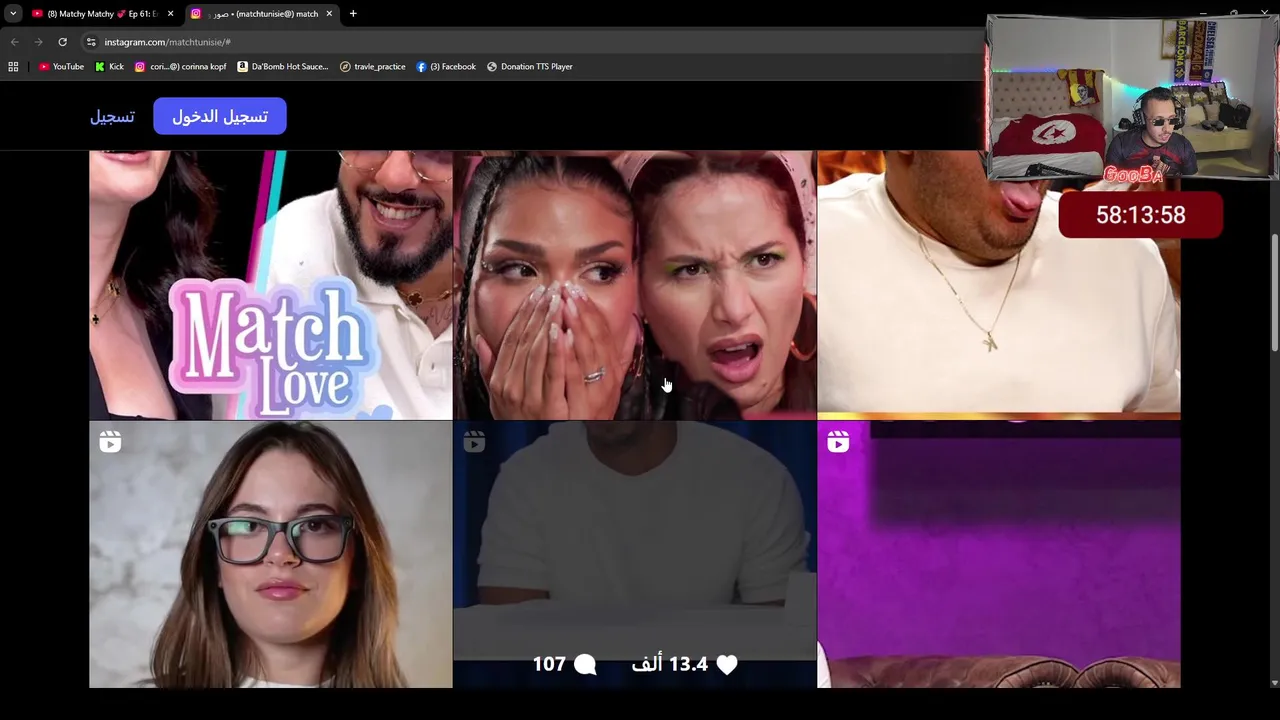
Task: Open the reel of woman wearing glasses
Action: [x=271, y=554]
